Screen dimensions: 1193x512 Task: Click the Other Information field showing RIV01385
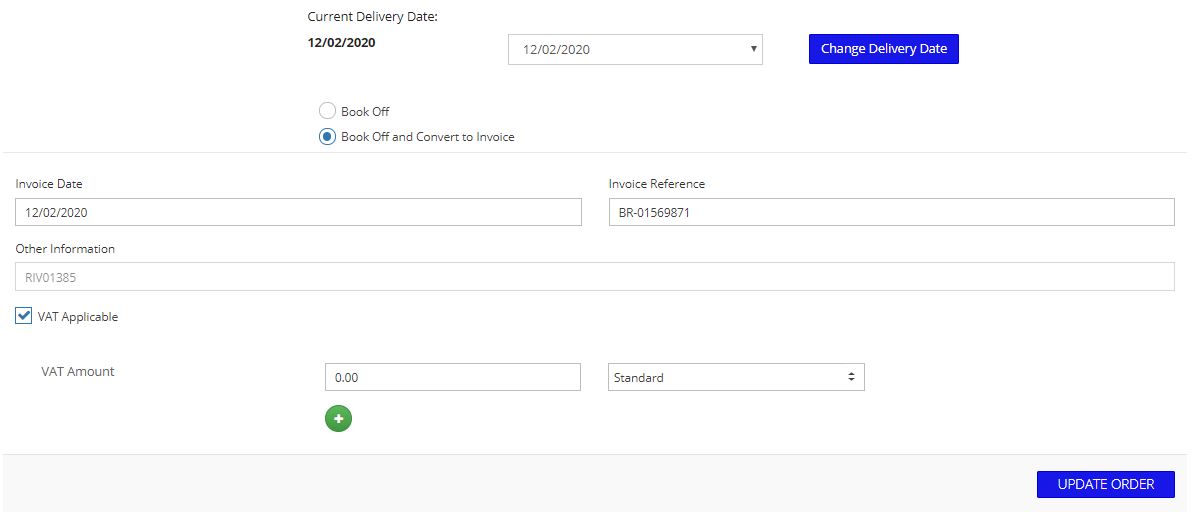pyautogui.click(x=595, y=277)
